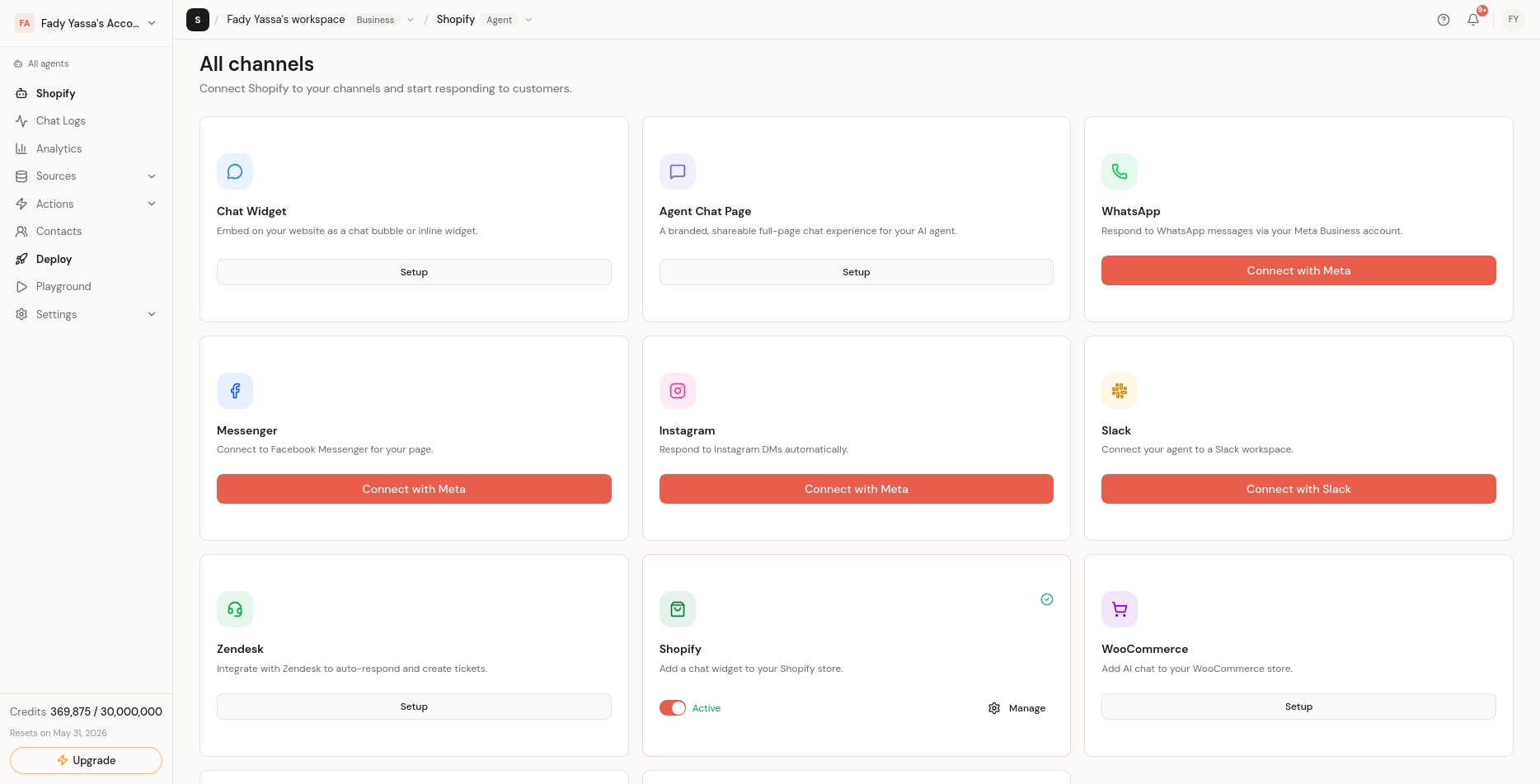Click the Manage label on the Shopify card
This screenshot has height=784, width=1540.
(1027, 708)
